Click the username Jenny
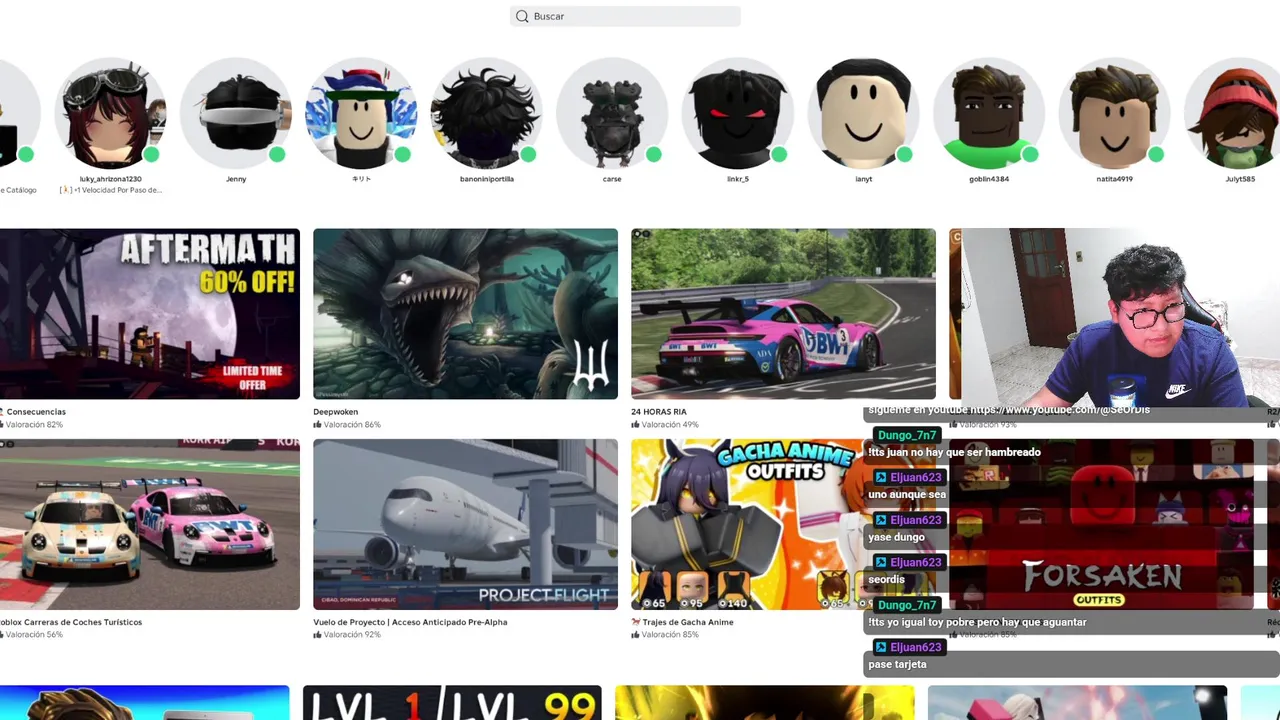 (236, 179)
